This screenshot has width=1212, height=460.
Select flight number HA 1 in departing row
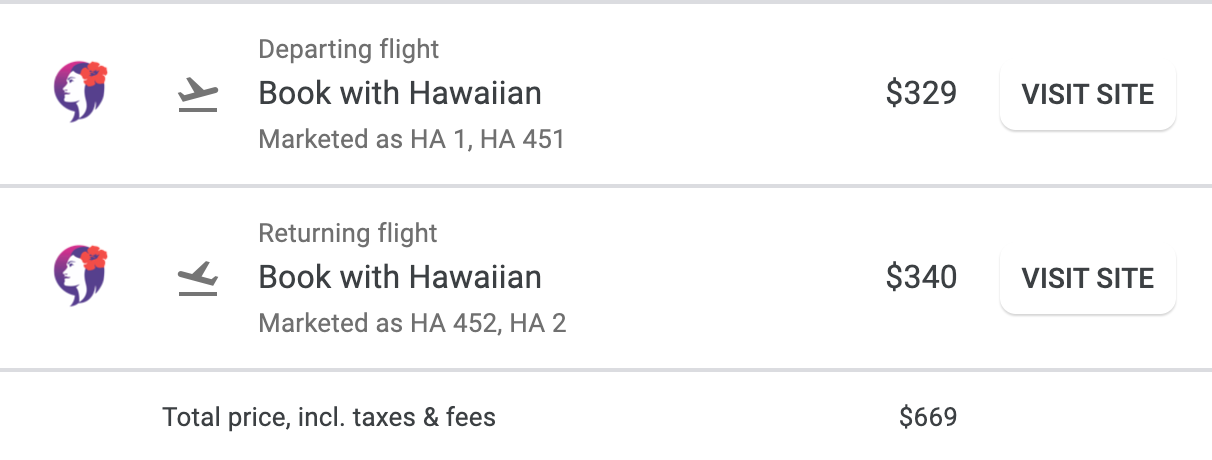pyautogui.click(x=439, y=139)
